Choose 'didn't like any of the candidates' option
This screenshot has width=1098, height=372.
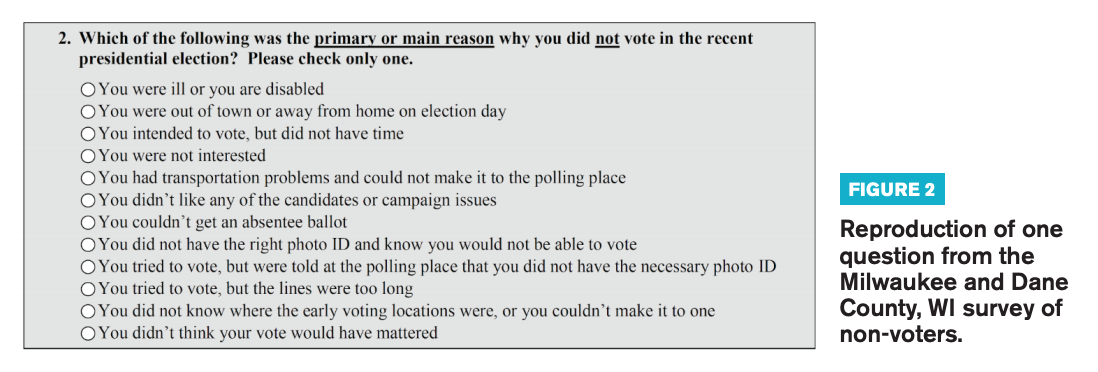point(88,201)
